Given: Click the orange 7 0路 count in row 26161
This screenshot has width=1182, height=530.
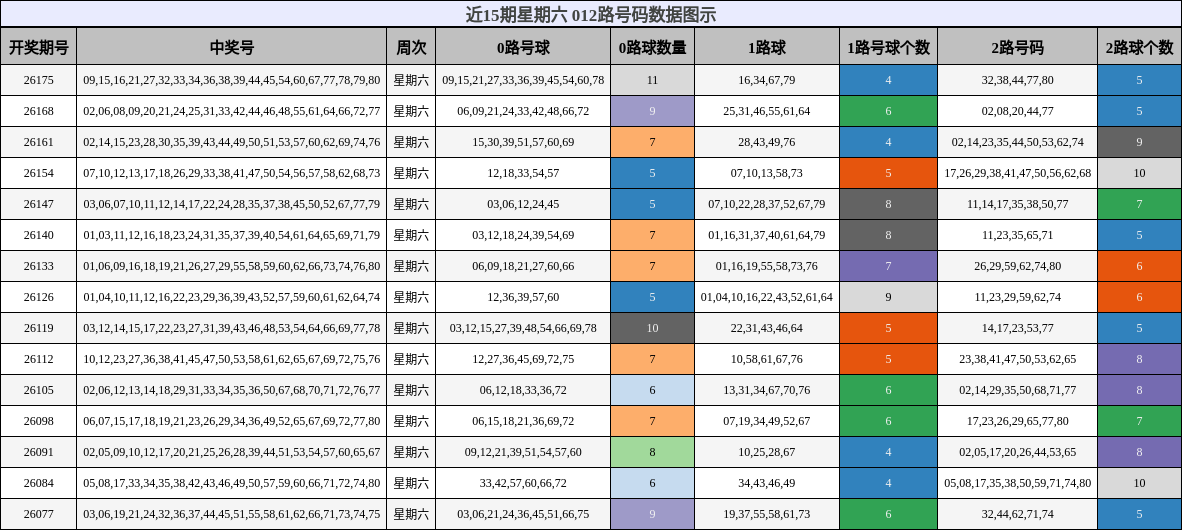Looking at the screenshot, I should [x=652, y=142].
